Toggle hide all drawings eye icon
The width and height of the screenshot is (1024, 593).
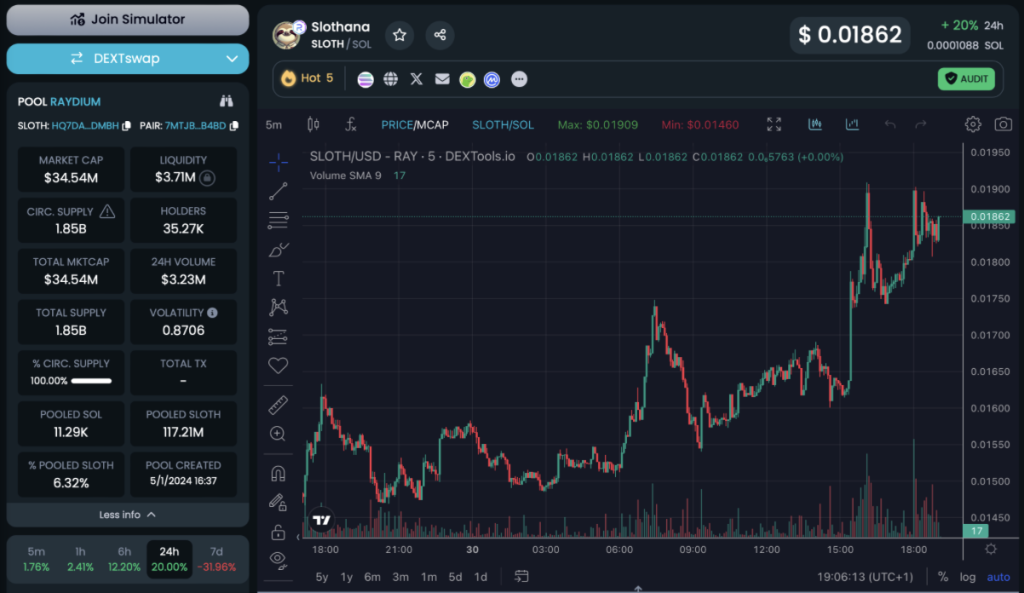(x=278, y=560)
